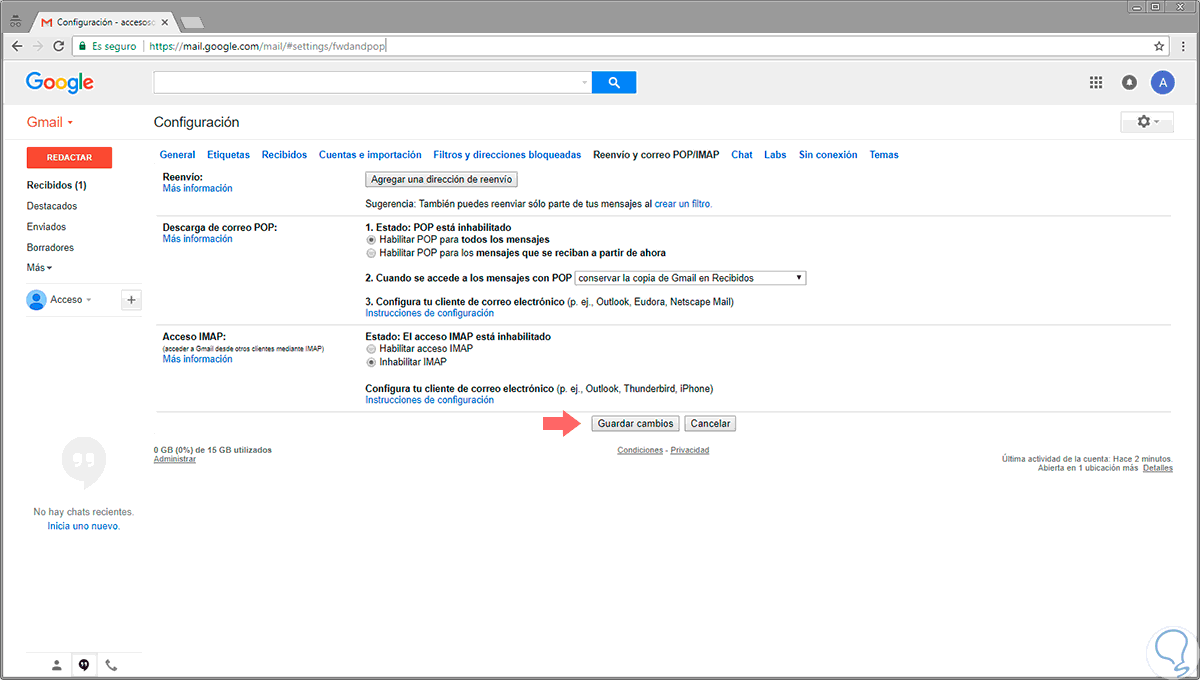Click the Guardar cambios button

[635, 424]
